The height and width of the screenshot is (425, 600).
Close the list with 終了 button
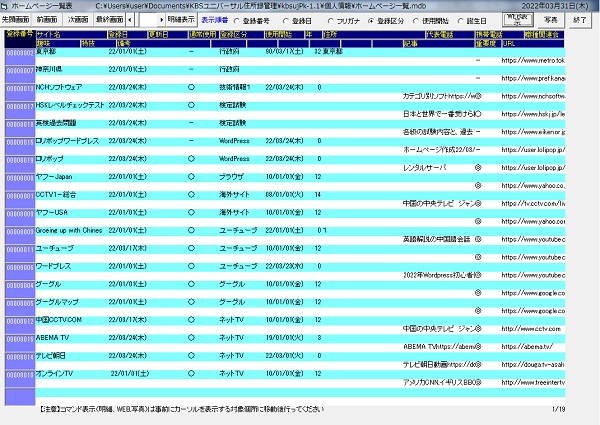(x=579, y=18)
